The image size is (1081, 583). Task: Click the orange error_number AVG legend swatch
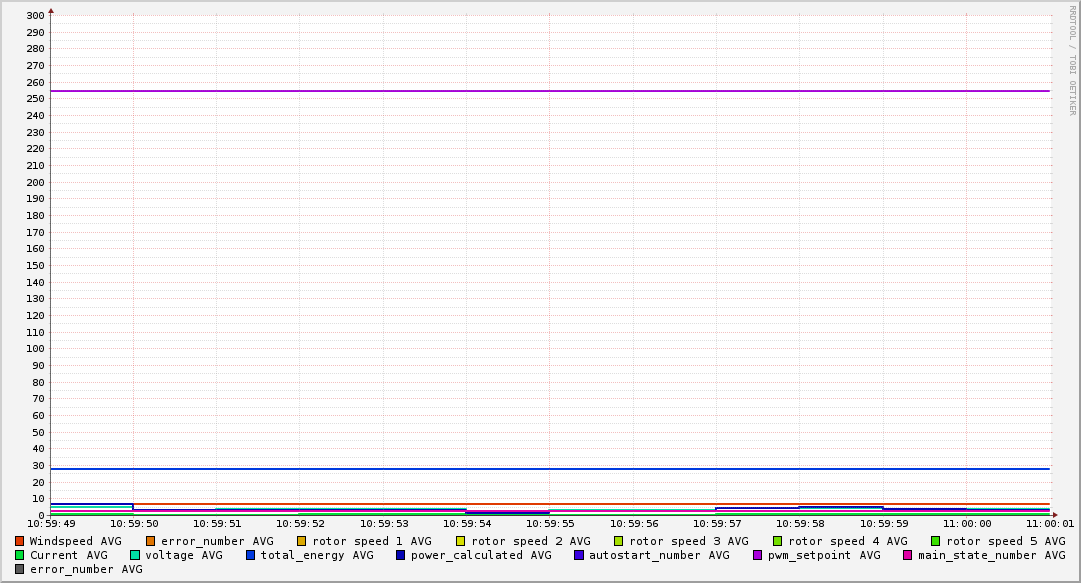[x=151, y=541]
